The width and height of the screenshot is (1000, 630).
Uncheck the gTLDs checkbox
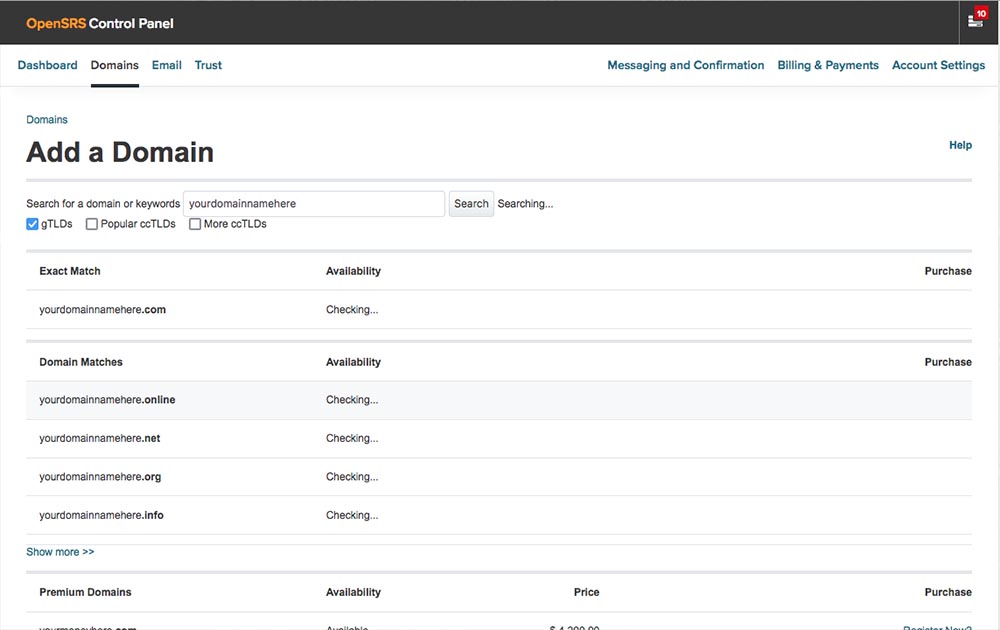[x=33, y=224]
